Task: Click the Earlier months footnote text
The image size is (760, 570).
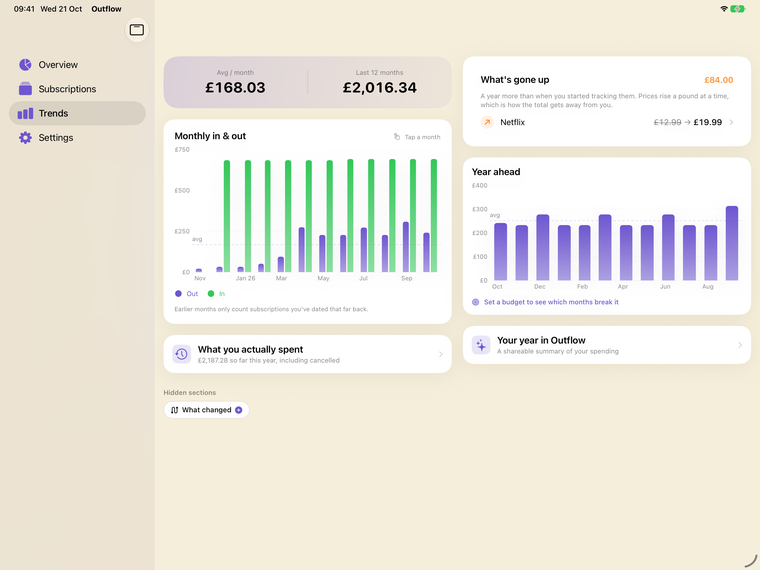Action: 271,309
